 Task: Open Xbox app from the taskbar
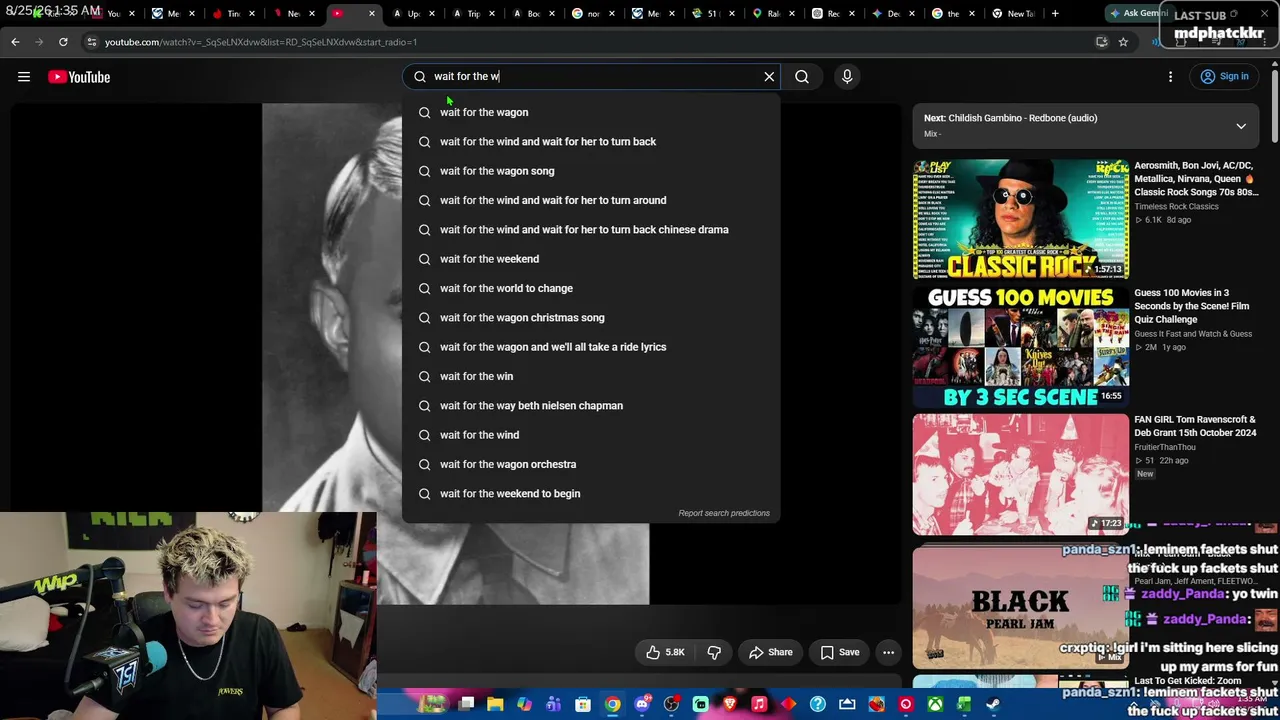coord(935,704)
